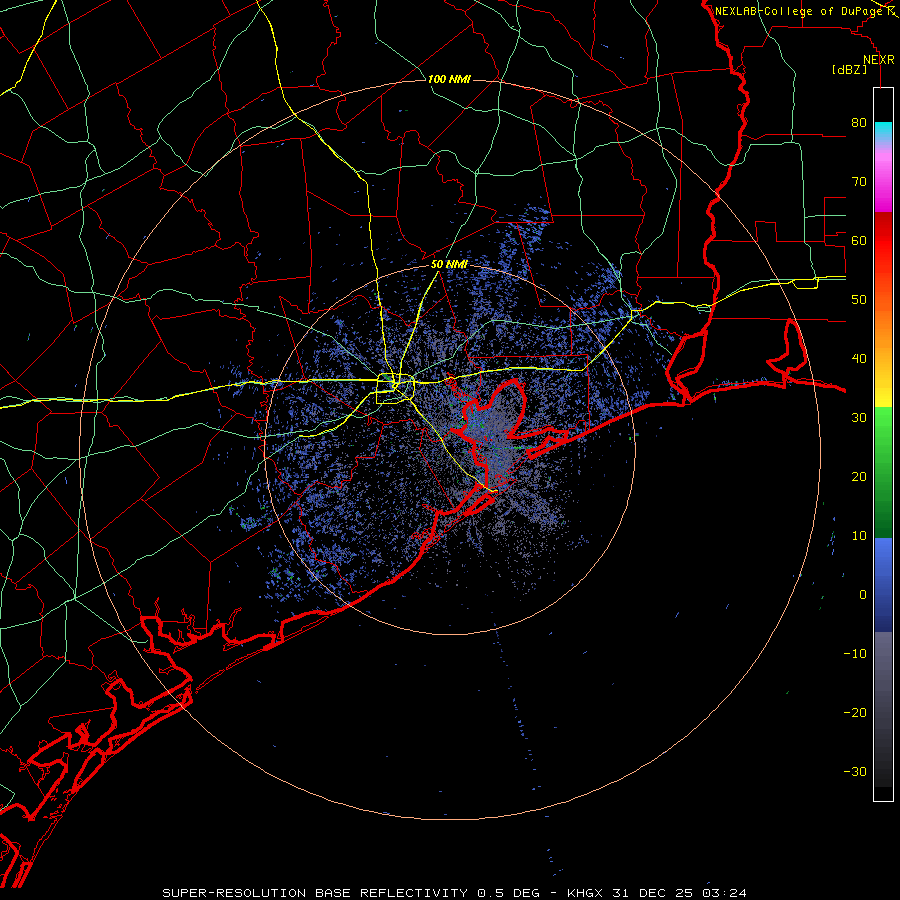Click the "-20" value on the dBZ scale
This screenshot has width=900, height=900.
coord(855,712)
